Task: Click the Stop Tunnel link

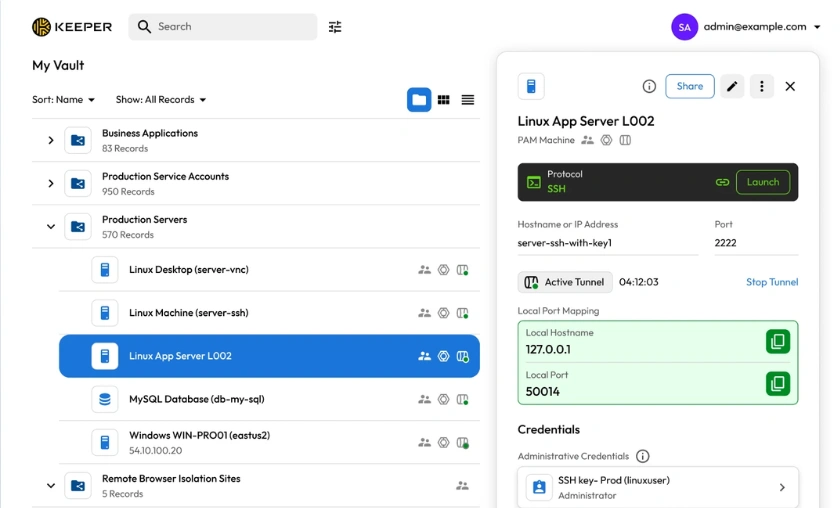Action: (x=772, y=282)
